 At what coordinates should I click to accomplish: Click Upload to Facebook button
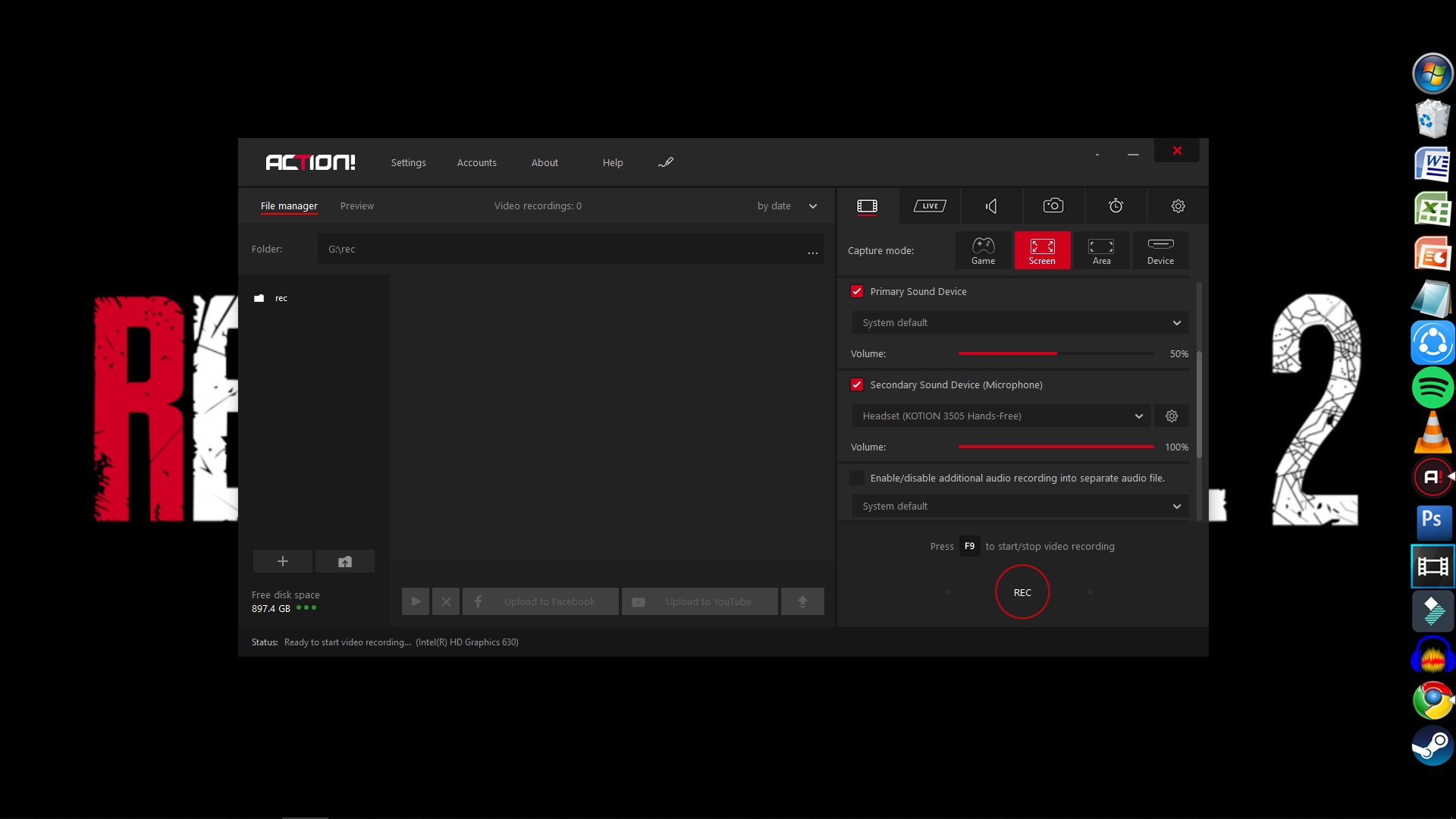pyautogui.click(x=541, y=601)
